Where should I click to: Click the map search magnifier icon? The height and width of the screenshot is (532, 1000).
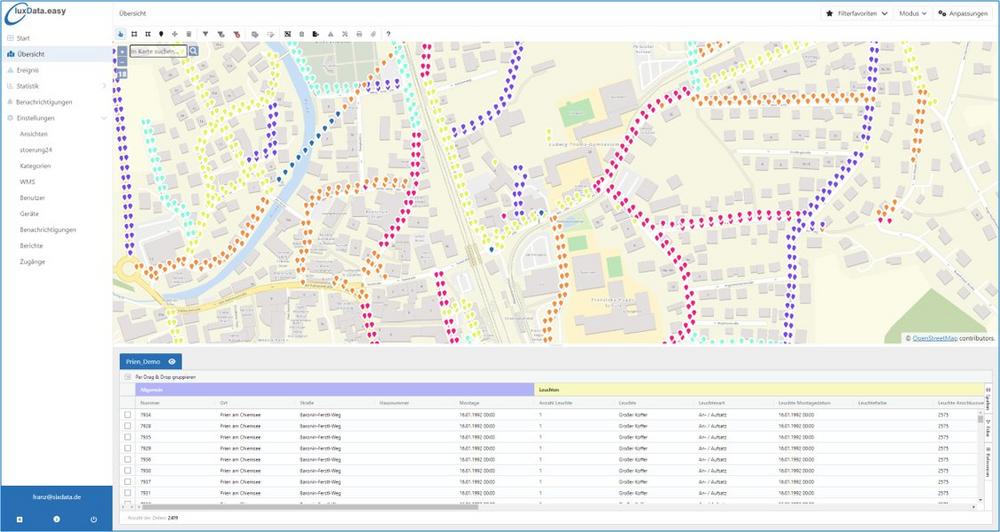pos(194,50)
